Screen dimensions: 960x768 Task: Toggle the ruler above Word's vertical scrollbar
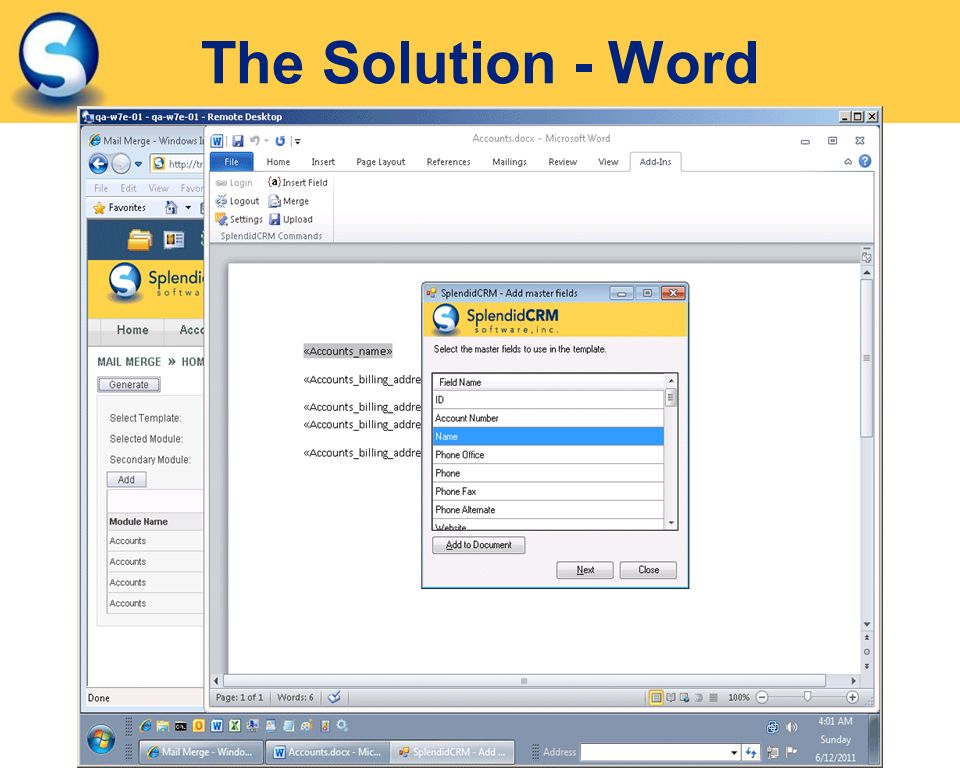point(866,257)
